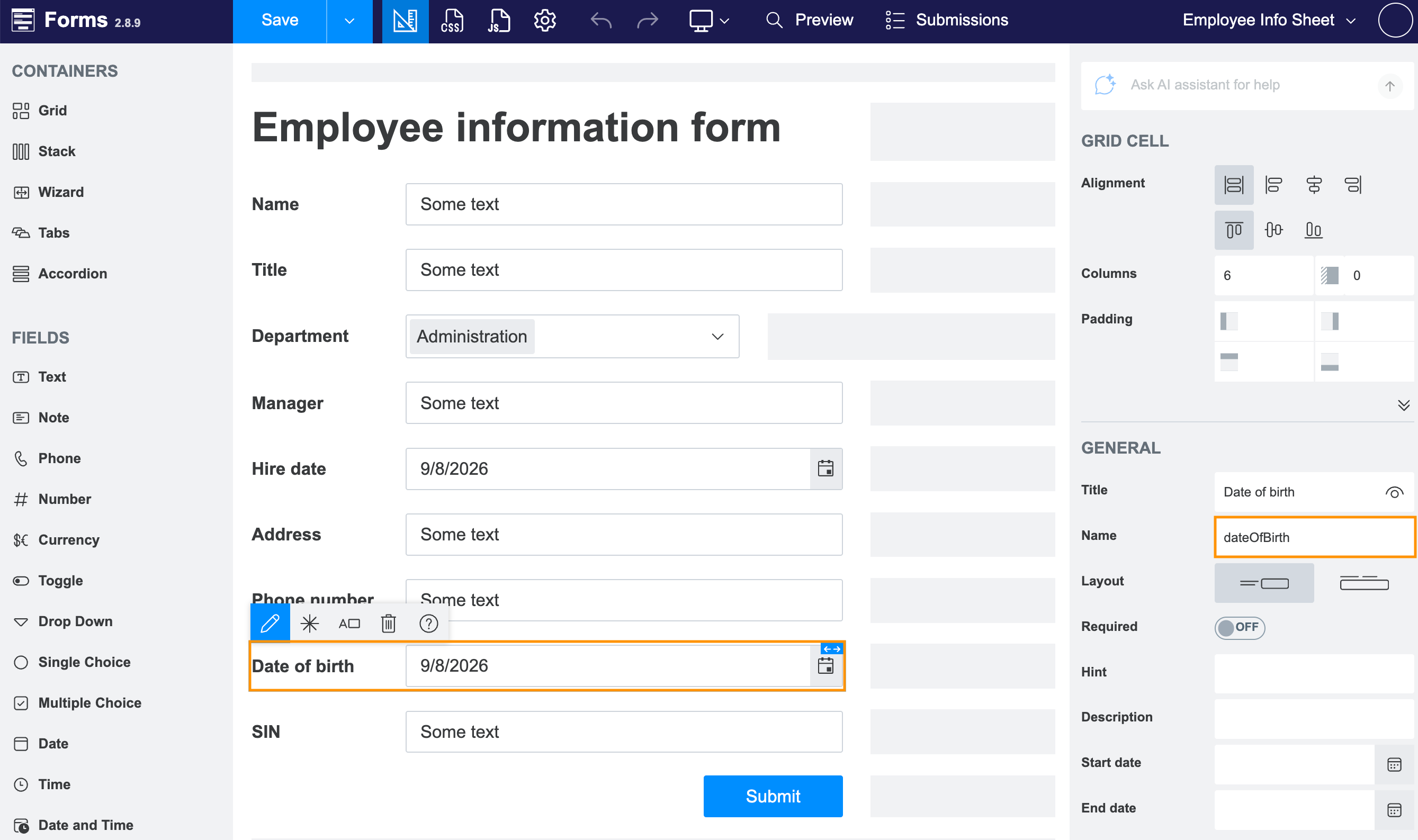Viewport: 1418px width, 840px height.
Task: Add an Accordion container
Action: (59, 274)
